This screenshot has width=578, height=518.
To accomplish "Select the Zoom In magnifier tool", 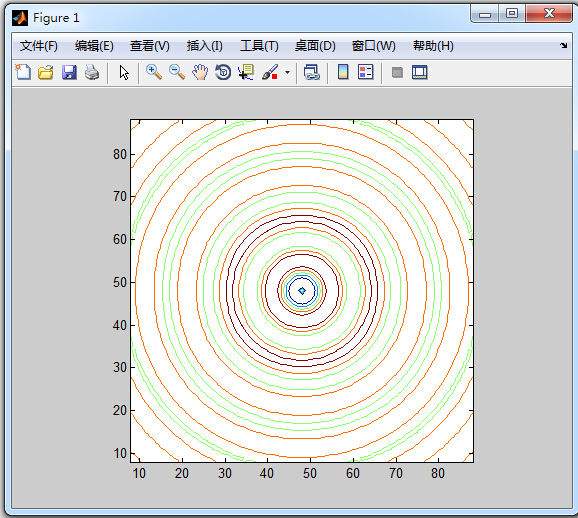I will click(154, 72).
